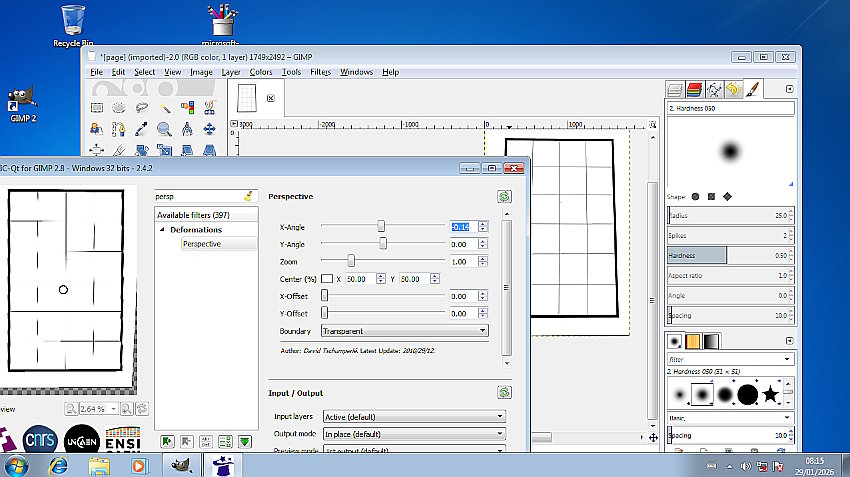
Task: Reset Input / Output settings with refresh icon
Action: click(504, 392)
